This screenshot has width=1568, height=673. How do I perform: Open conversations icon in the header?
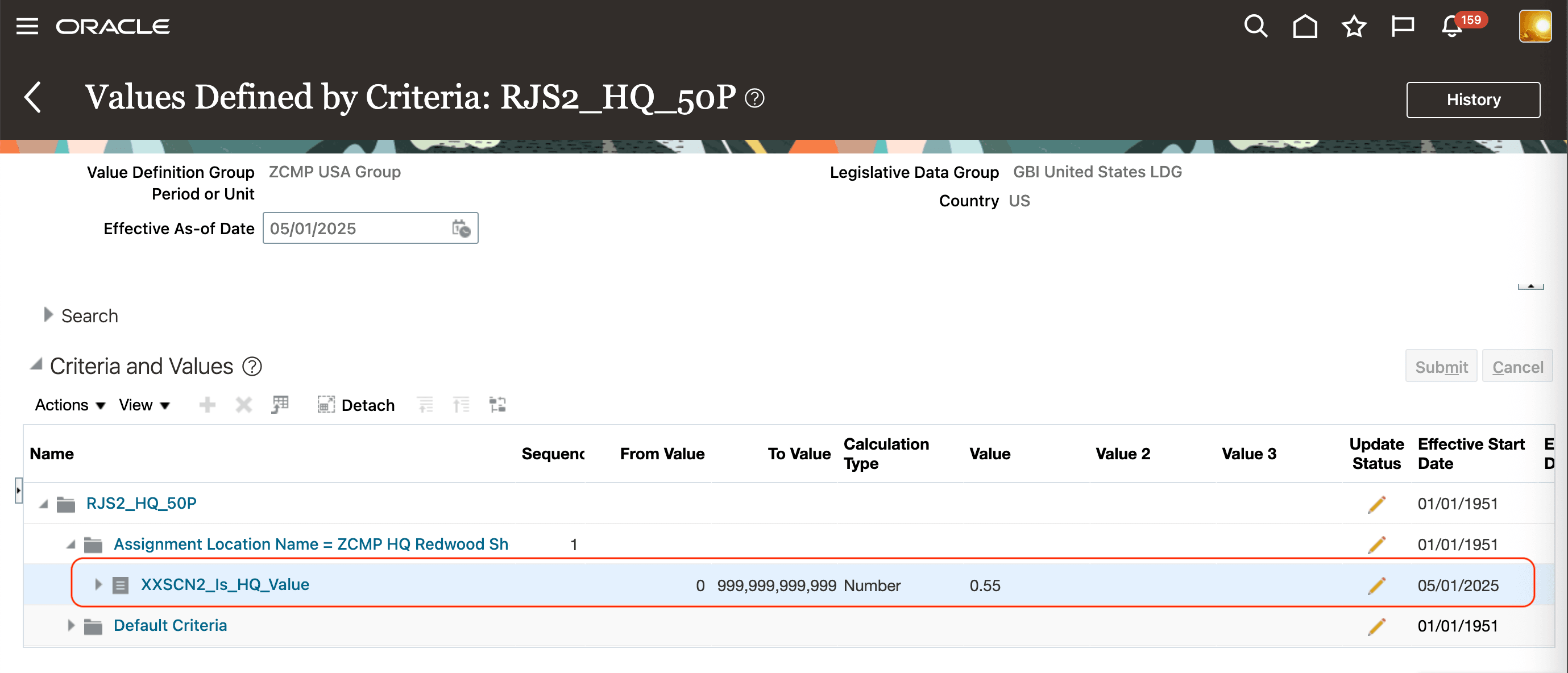click(x=1402, y=26)
